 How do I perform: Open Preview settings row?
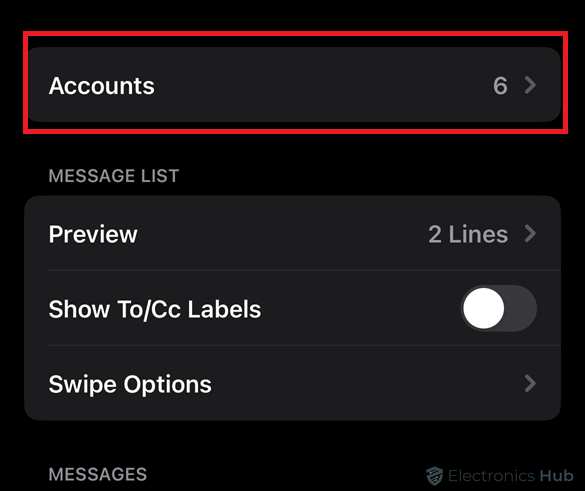(x=292, y=233)
